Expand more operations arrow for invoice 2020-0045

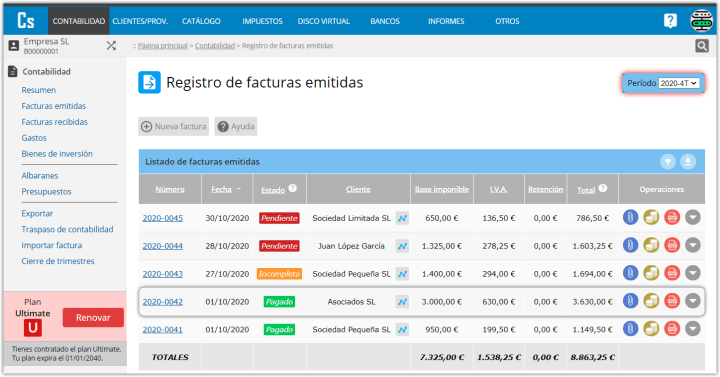pyautogui.click(x=692, y=217)
